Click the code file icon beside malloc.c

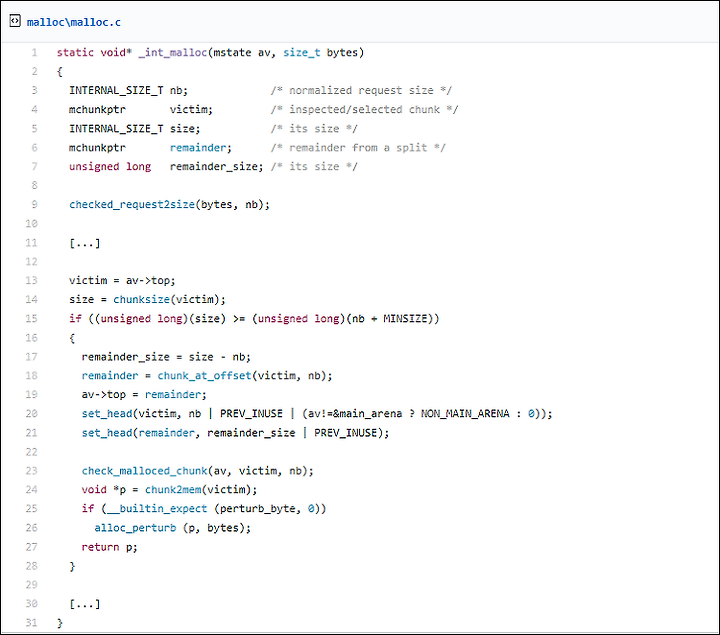(15, 21)
